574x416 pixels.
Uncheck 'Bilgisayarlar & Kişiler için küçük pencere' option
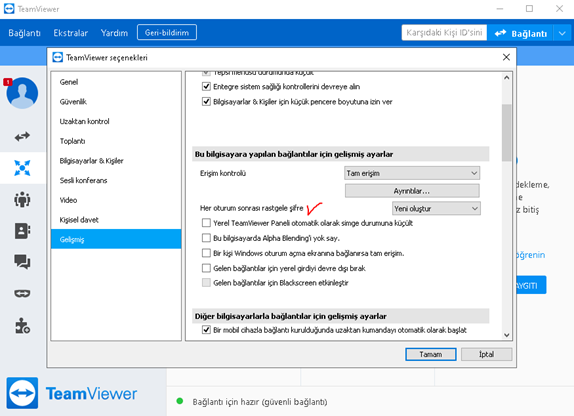pos(206,101)
